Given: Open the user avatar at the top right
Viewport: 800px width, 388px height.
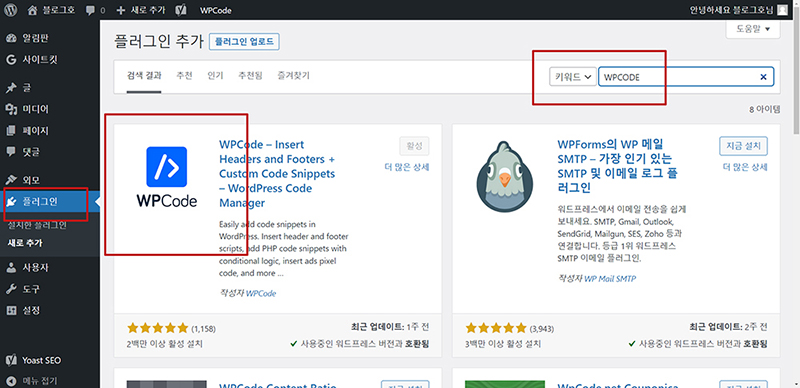Looking at the screenshot, I should [x=783, y=10].
